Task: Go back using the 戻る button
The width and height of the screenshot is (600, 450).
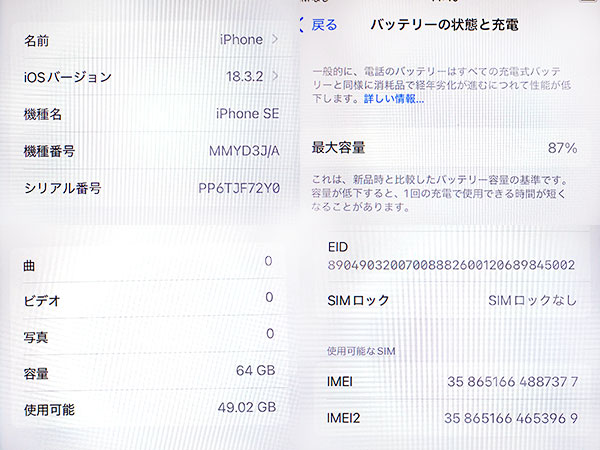Action: [x=324, y=25]
